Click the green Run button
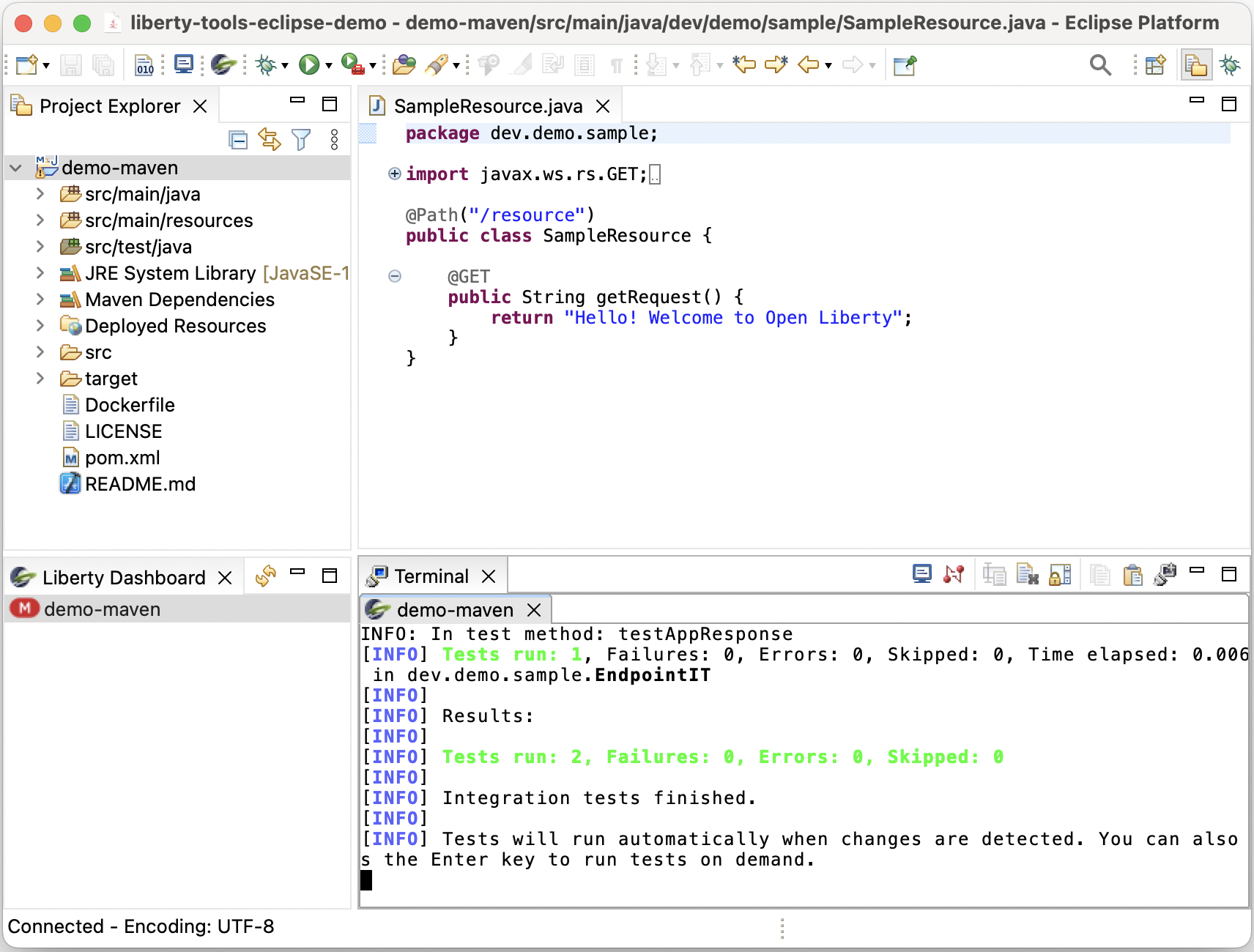The height and width of the screenshot is (952, 1254). point(309,65)
